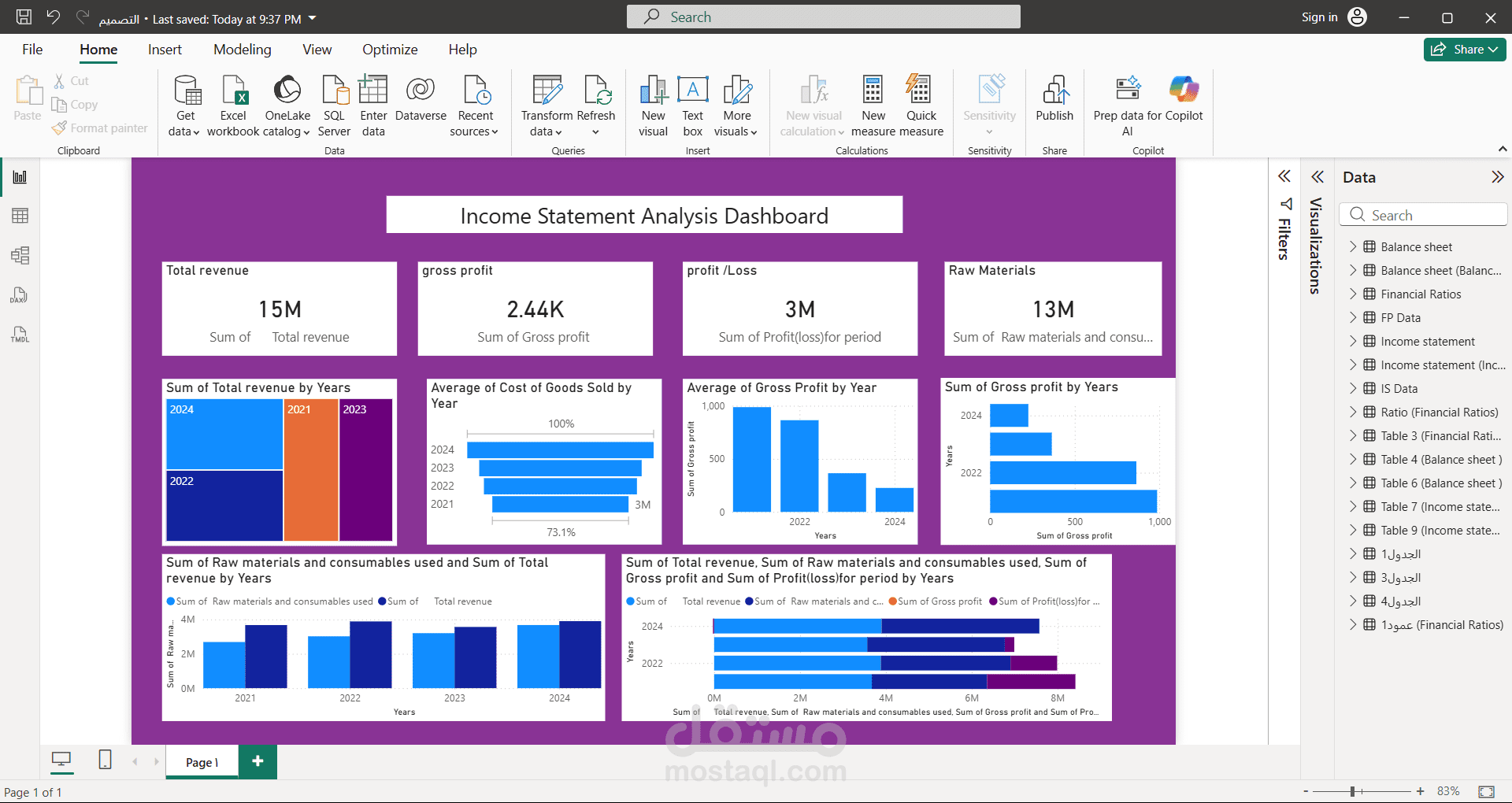Switch to the View tab
Viewport: 1512px width, 803px height.
pyautogui.click(x=317, y=50)
